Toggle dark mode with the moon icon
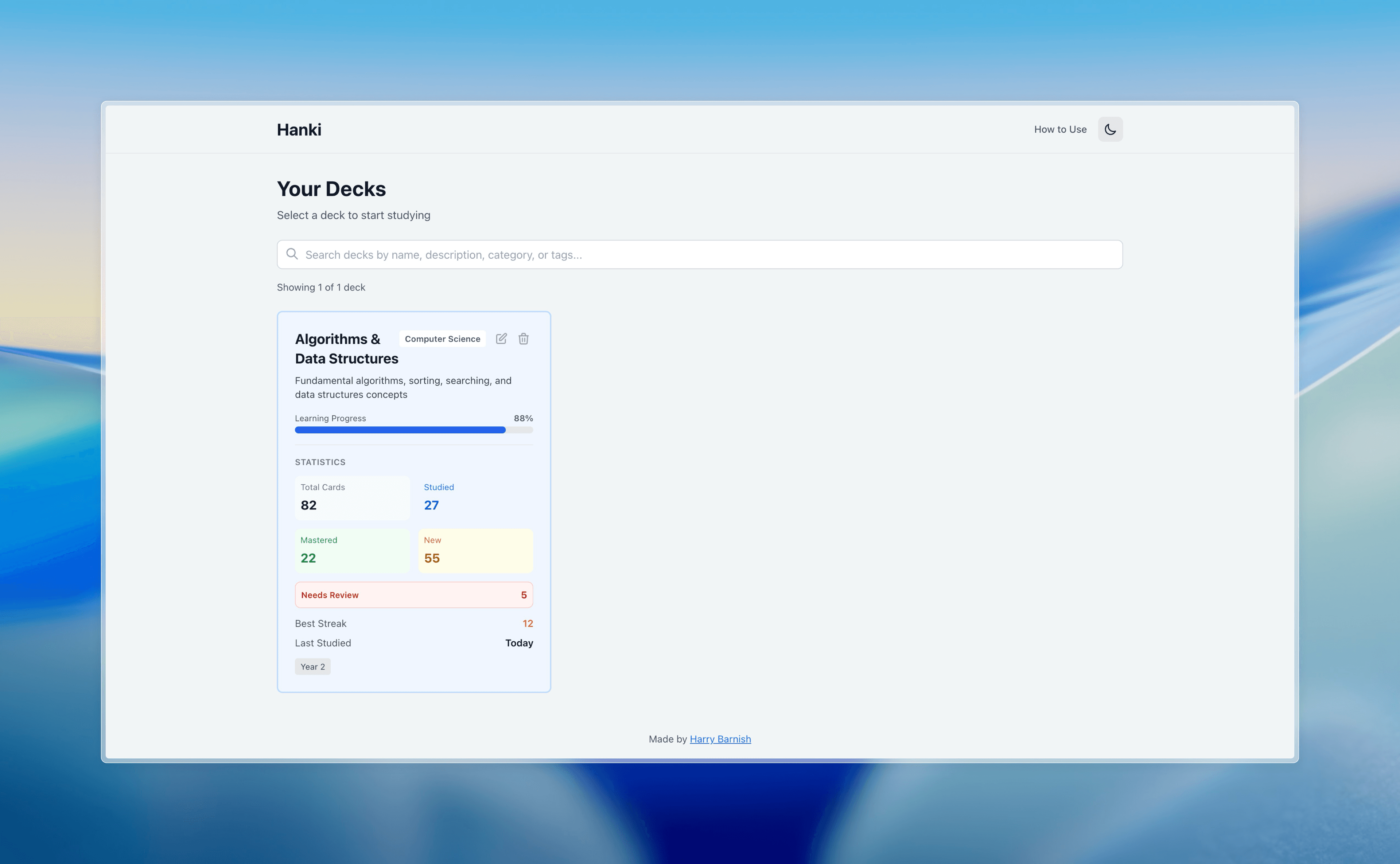The width and height of the screenshot is (1400, 864). pyautogui.click(x=1109, y=129)
